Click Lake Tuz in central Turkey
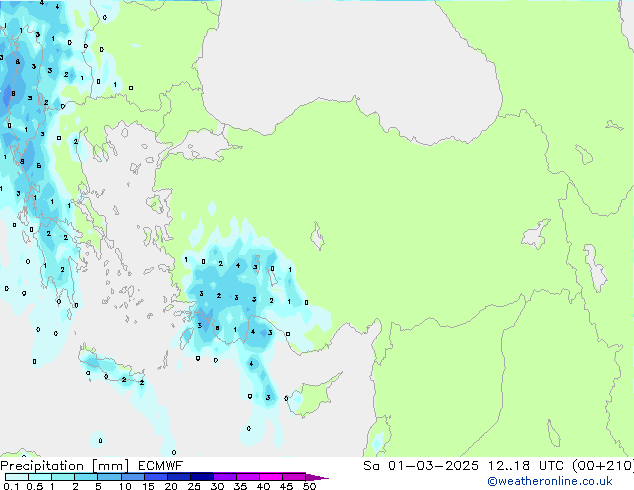 [318, 237]
